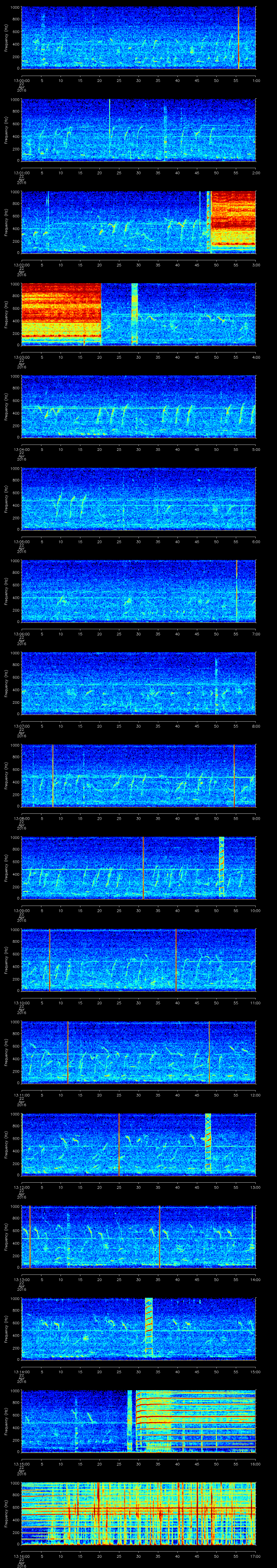Click the 13:11:00 start time label
Screen dimensions: 277x1568
22,1095
